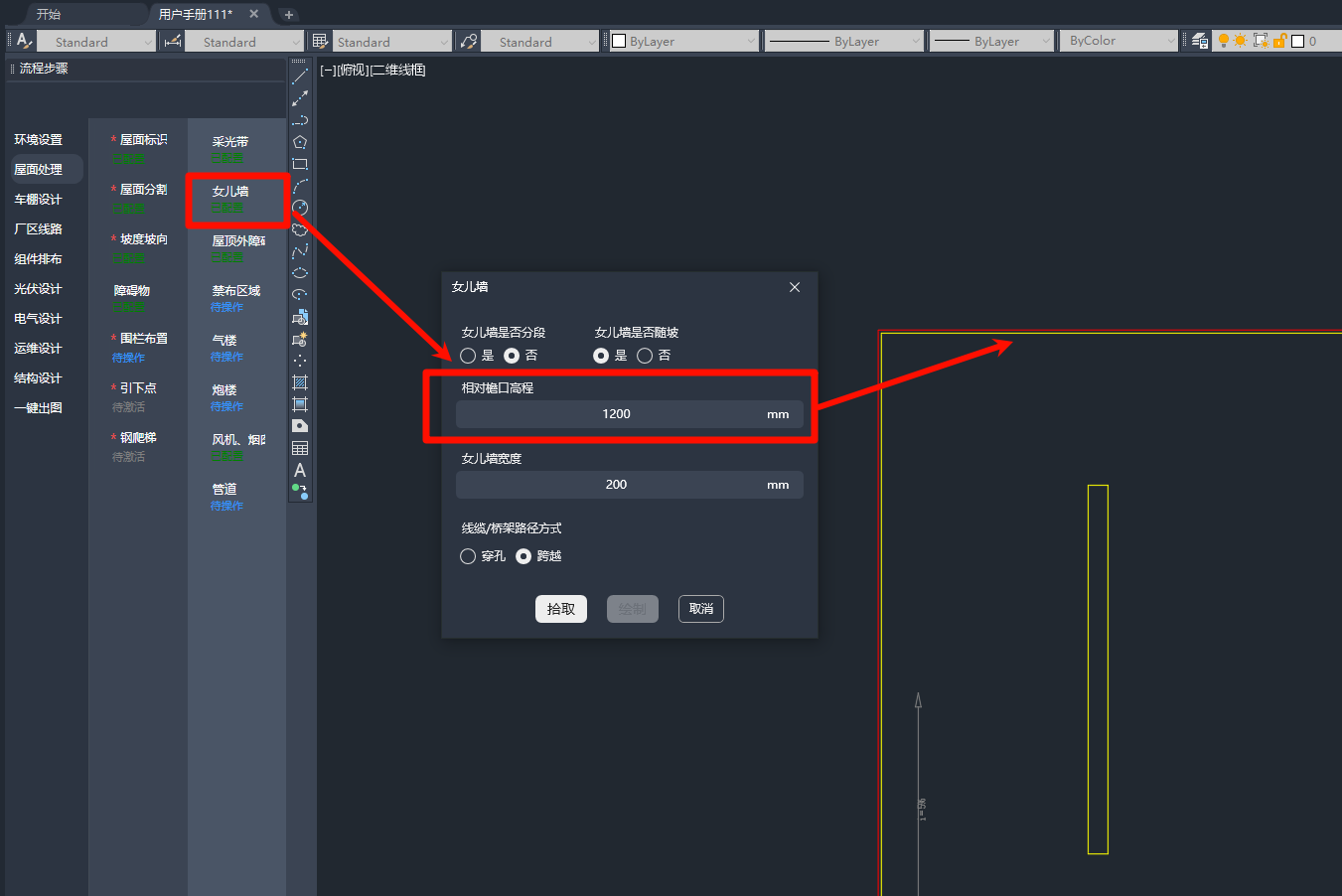Choose 穿孔 cable routing option
The height and width of the screenshot is (896, 1342).
tap(468, 556)
